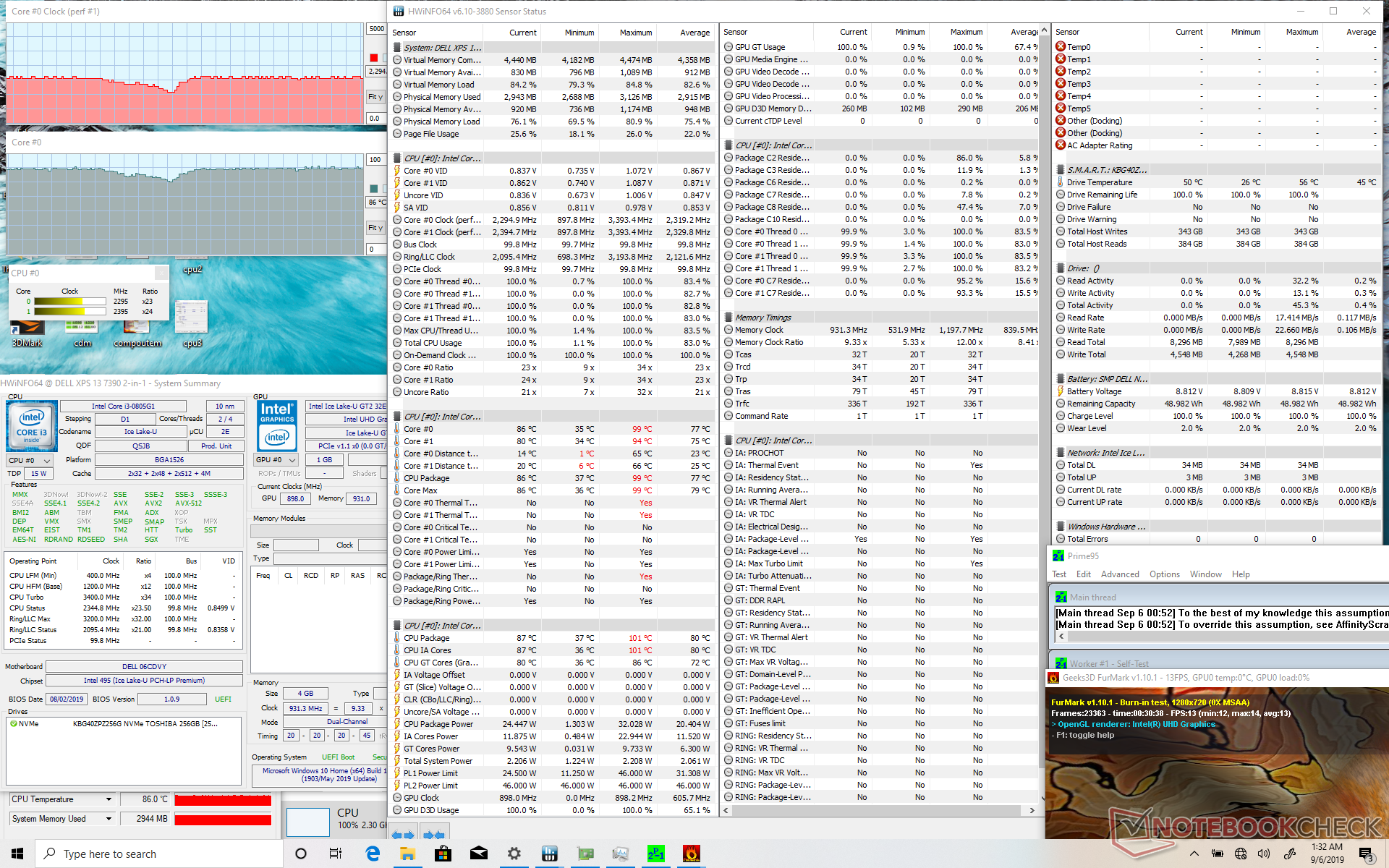1389x868 pixels.
Task: Close the small CPU #0 clock window
Action: click(162, 273)
